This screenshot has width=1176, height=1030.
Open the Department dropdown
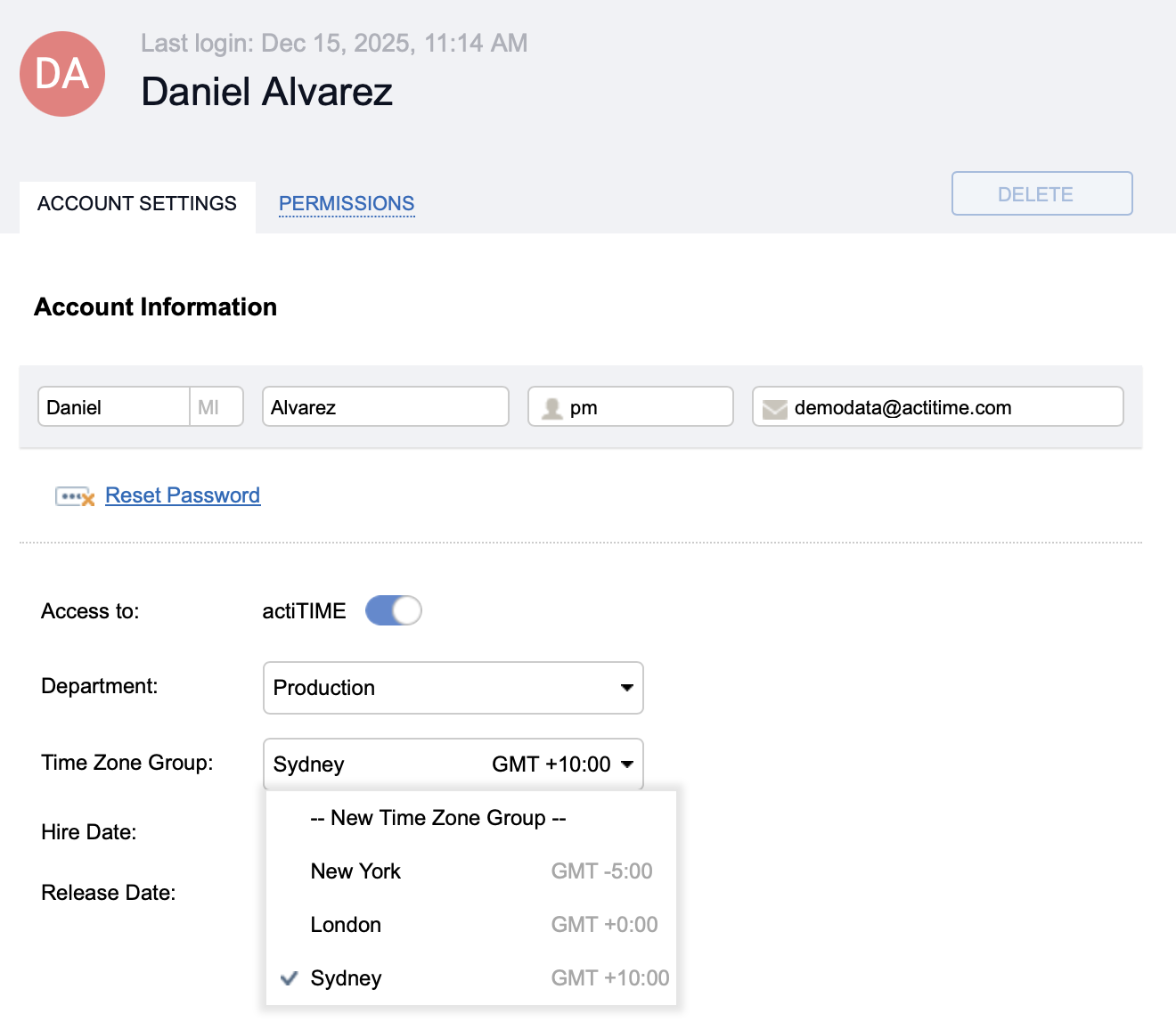tap(453, 688)
